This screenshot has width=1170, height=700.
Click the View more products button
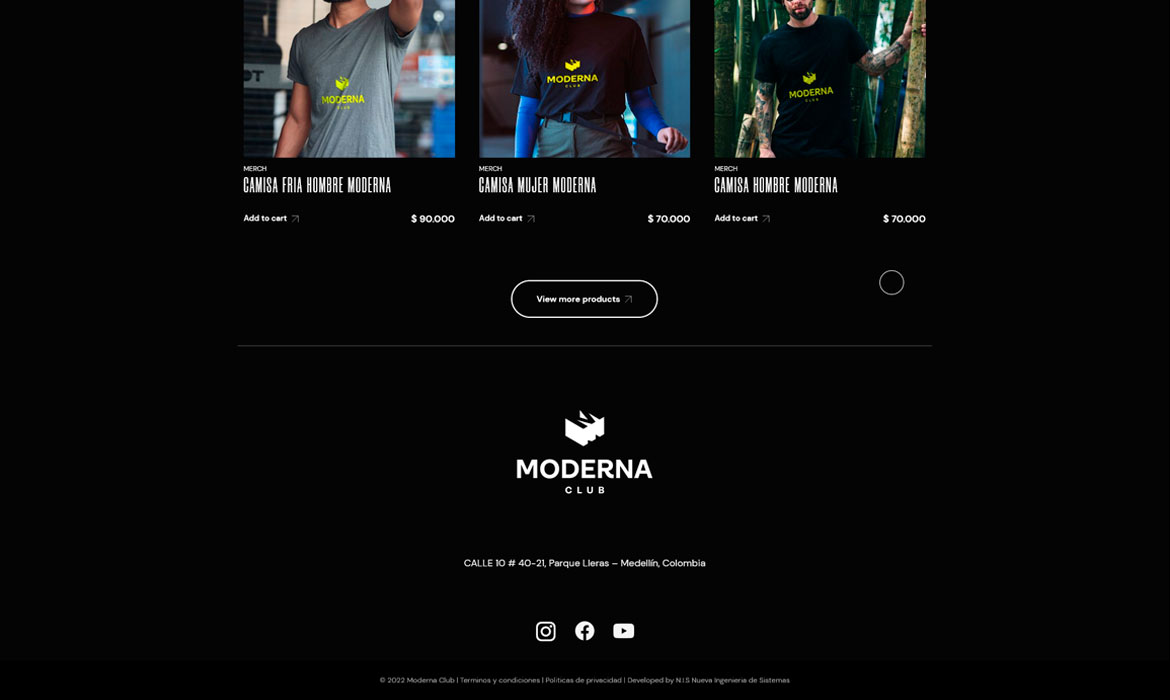point(584,299)
